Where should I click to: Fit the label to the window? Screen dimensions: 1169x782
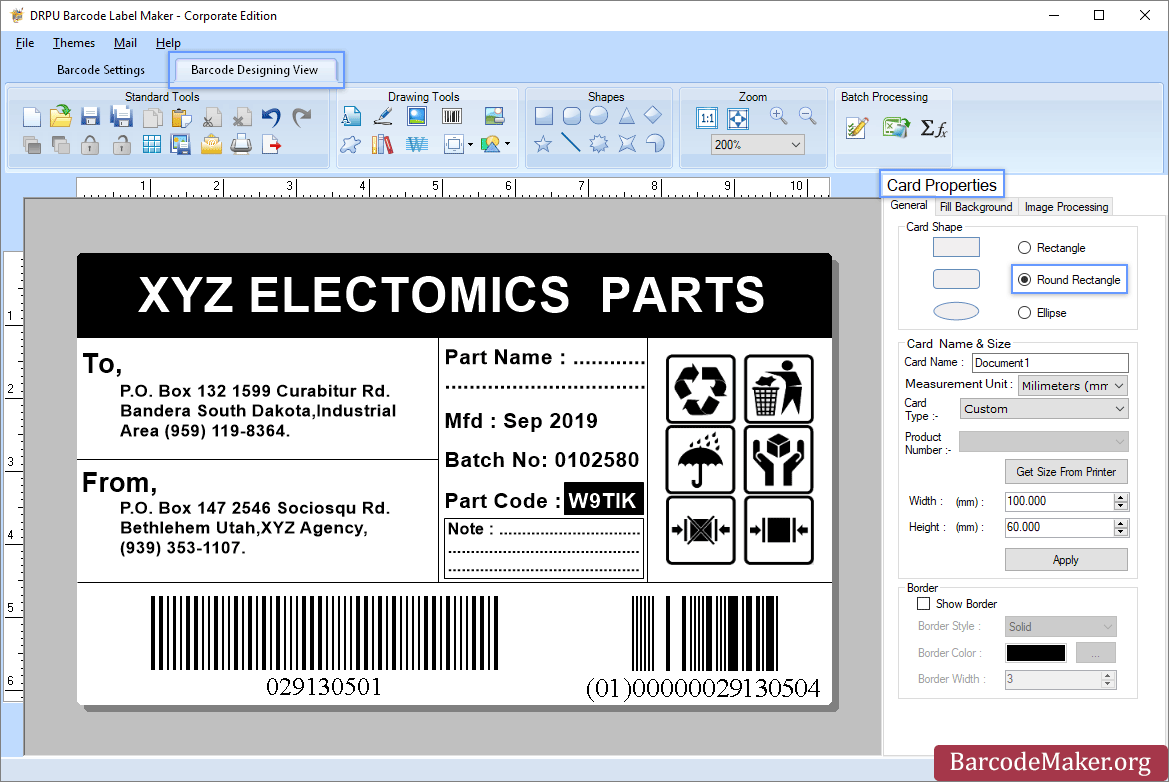(737, 118)
